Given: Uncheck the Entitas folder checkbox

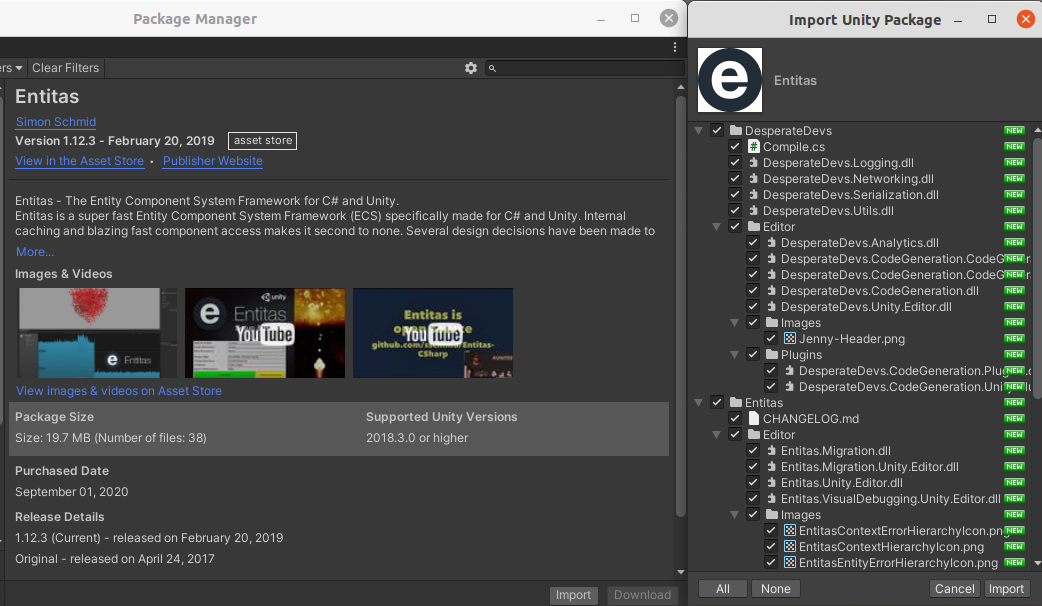Looking at the screenshot, I should [716, 402].
